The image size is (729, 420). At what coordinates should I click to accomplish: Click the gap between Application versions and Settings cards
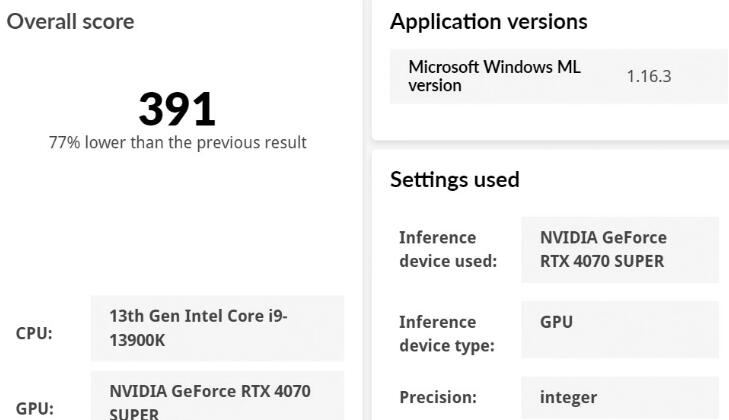(550, 145)
